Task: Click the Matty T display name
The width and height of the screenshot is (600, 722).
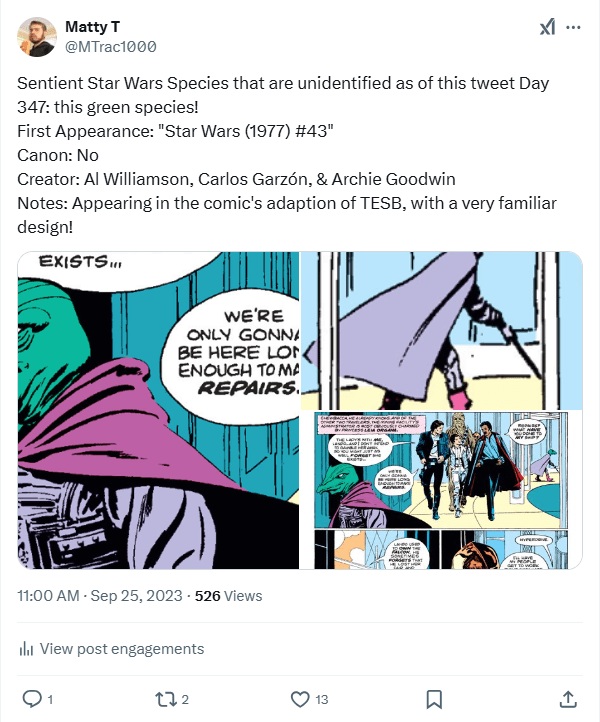Action: 95,25
